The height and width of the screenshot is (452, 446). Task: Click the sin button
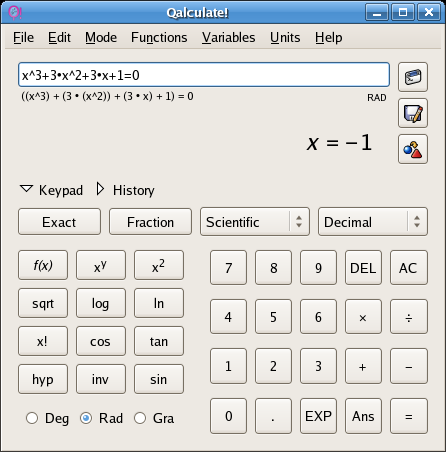coord(159,379)
